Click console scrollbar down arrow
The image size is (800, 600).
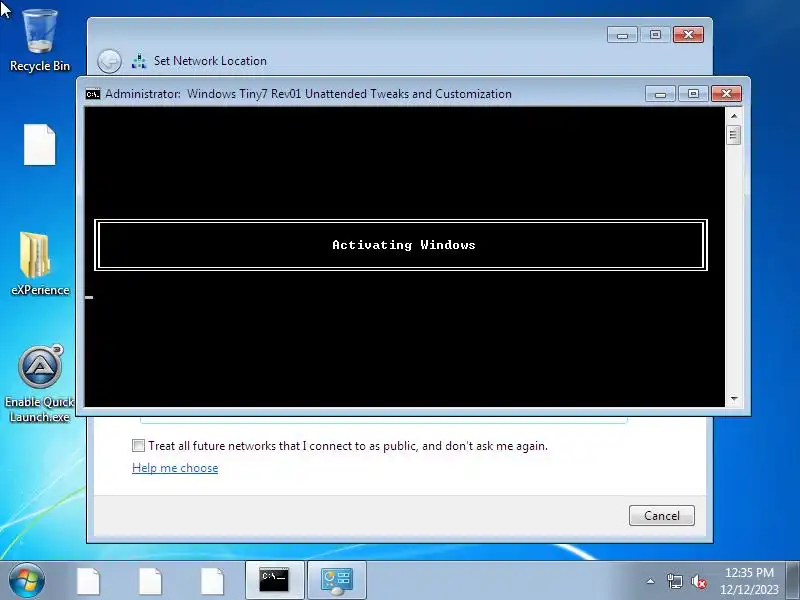pyautogui.click(x=734, y=398)
